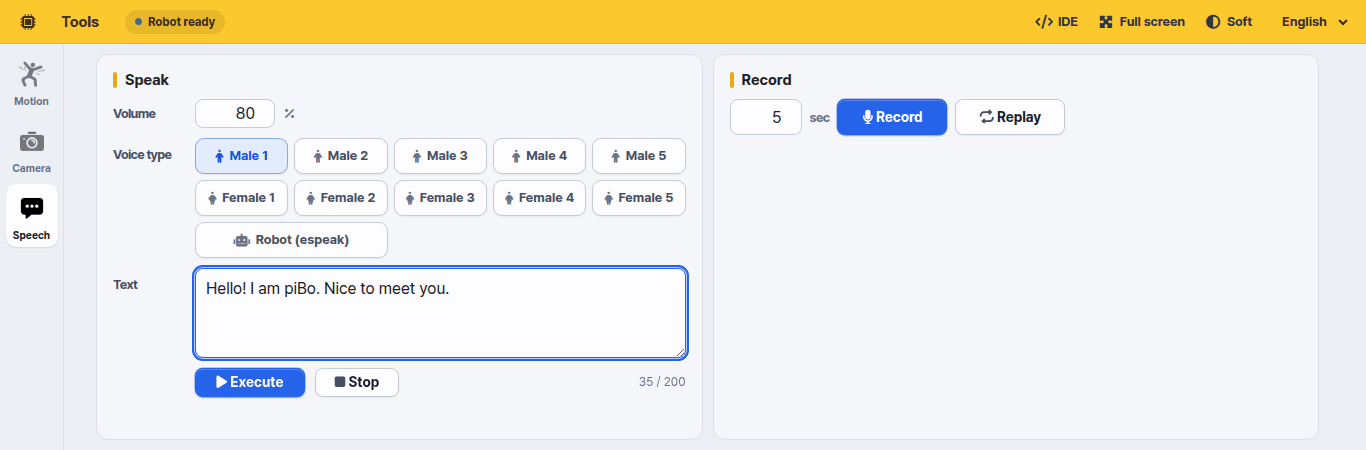The image size is (1366, 450).
Task: Select the Female 5 voice
Action: (x=639, y=198)
